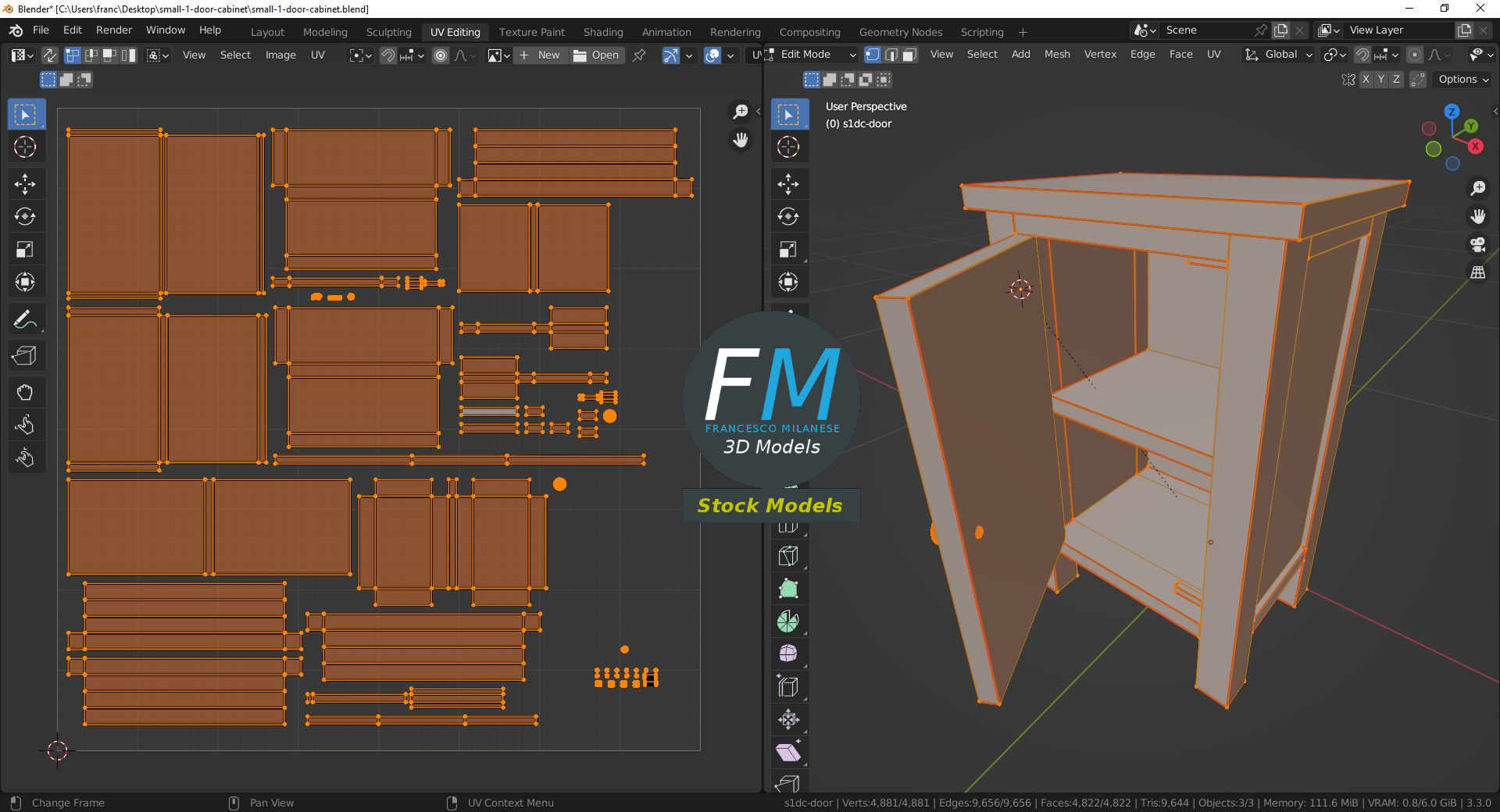The image size is (1500, 812).
Task: Select the 3D viewport Transform tool
Action: coord(788,282)
